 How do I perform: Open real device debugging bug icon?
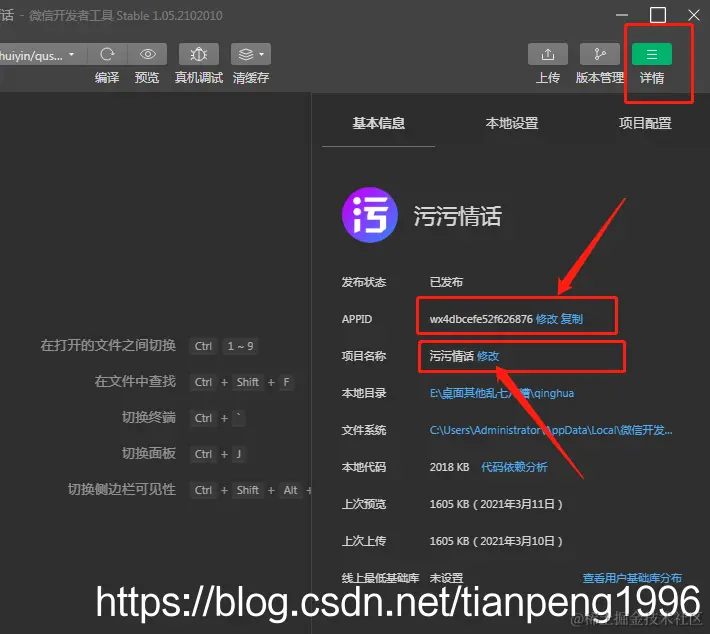[x=199, y=54]
